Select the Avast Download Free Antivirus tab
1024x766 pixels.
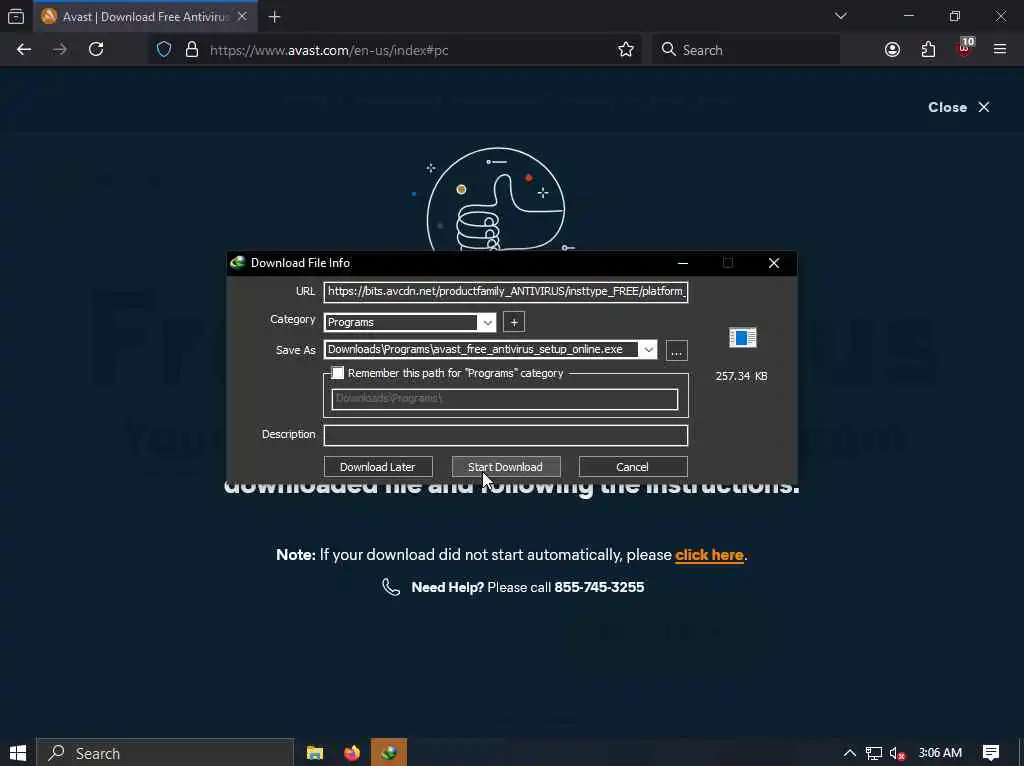pyautogui.click(x=144, y=16)
